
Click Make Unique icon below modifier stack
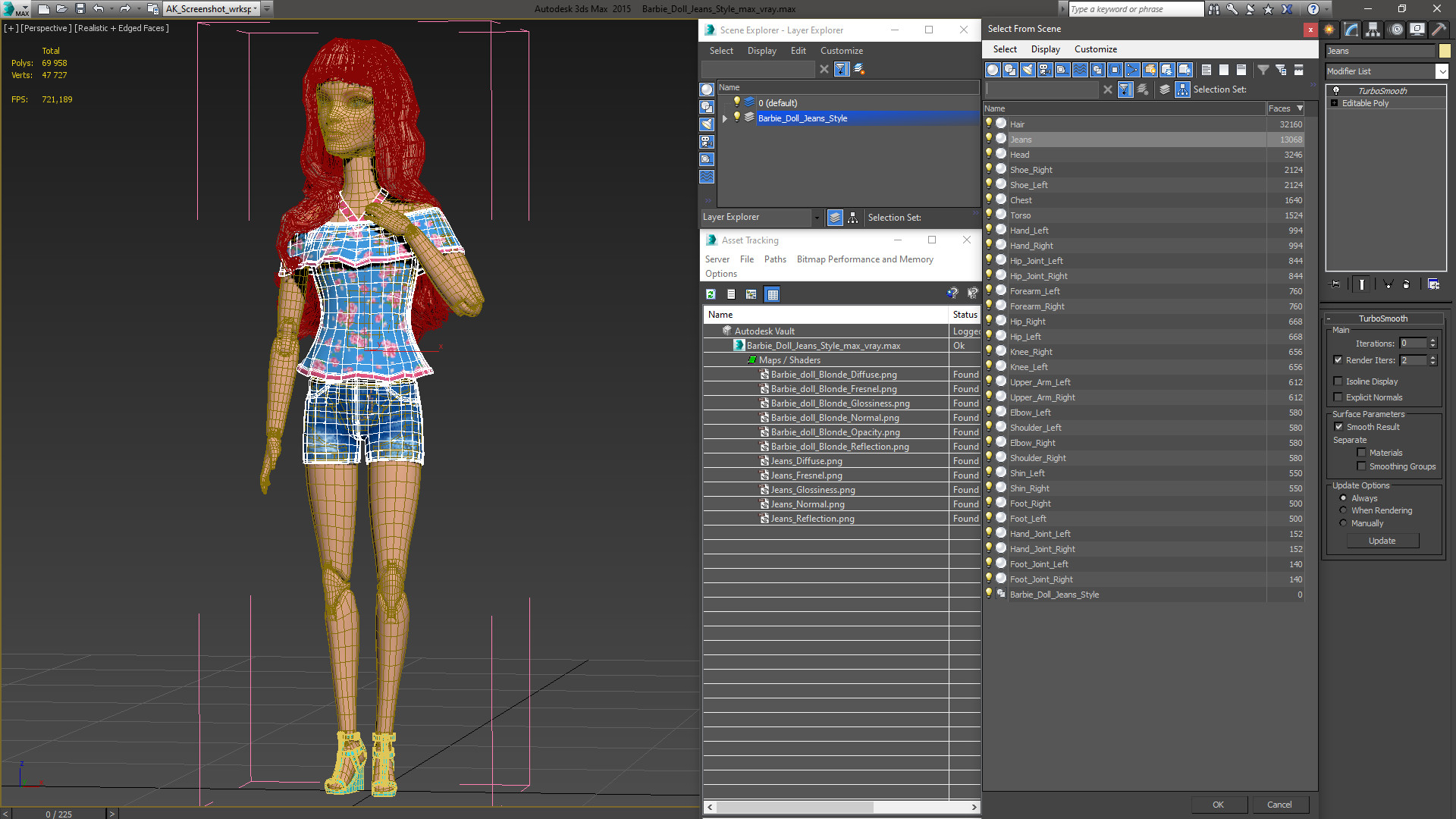click(1388, 284)
